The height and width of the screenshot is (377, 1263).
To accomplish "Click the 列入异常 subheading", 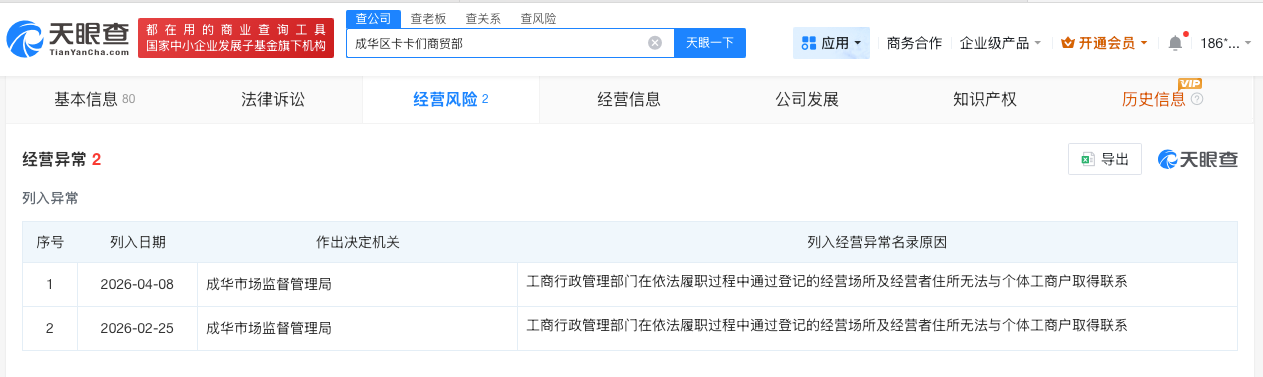I will pyautogui.click(x=50, y=198).
